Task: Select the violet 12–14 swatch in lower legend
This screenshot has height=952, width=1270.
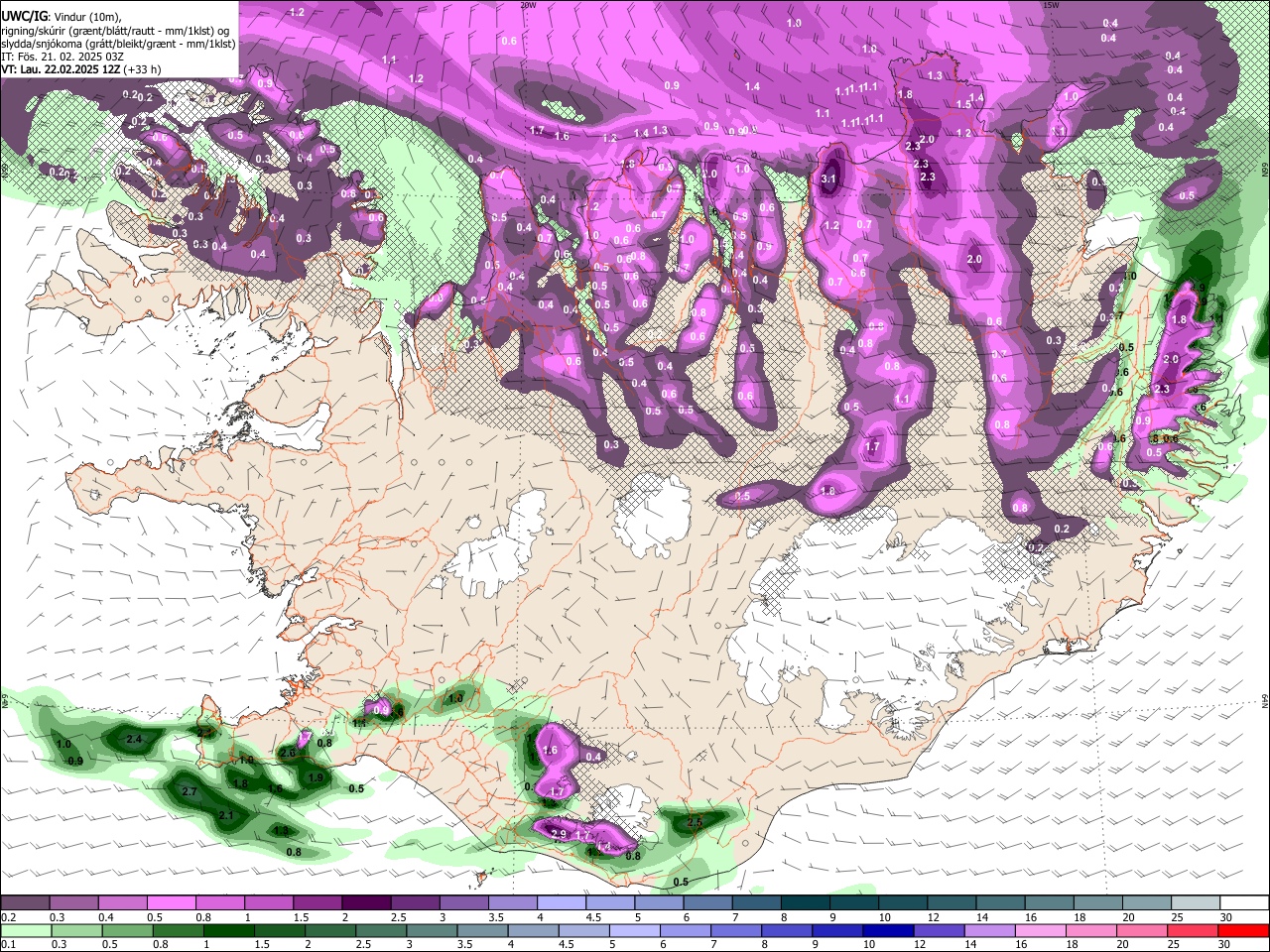Action: point(940,930)
